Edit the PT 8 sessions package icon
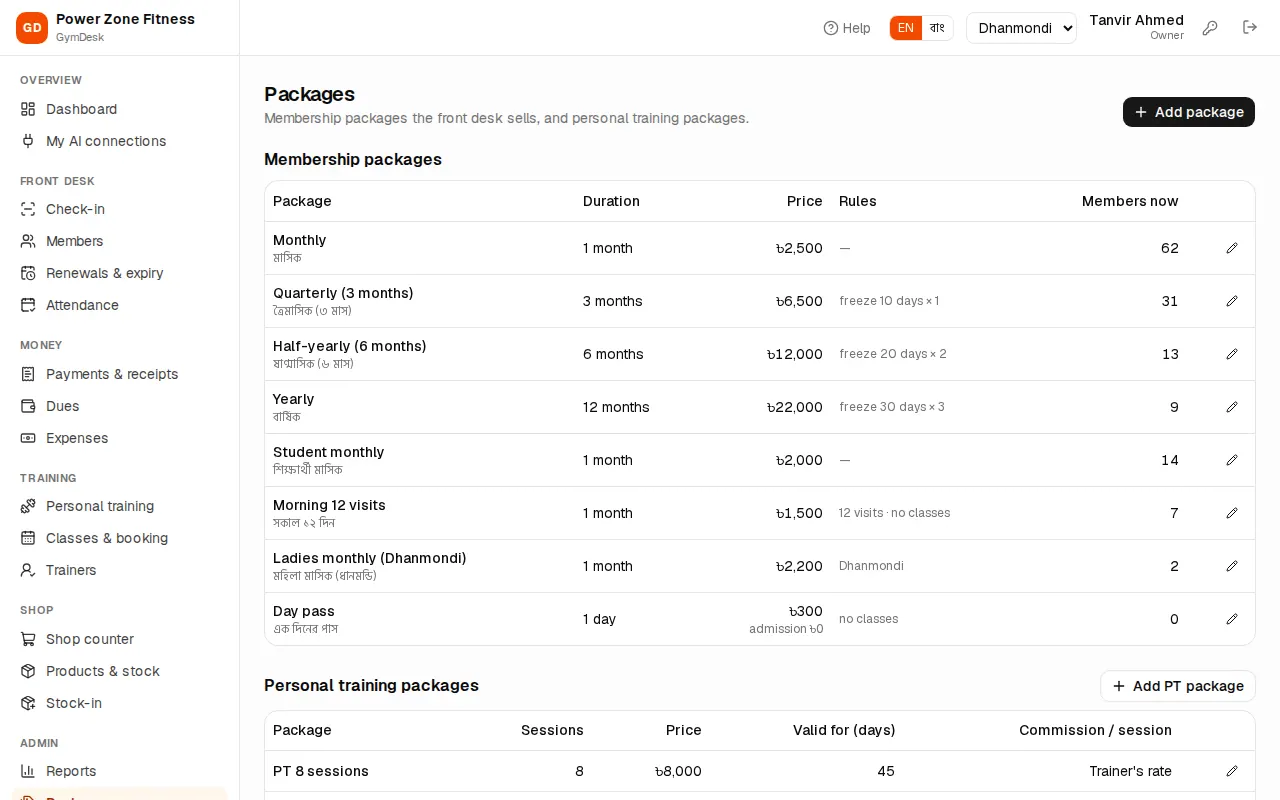The image size is (1280, 800). coord(1232,771)
